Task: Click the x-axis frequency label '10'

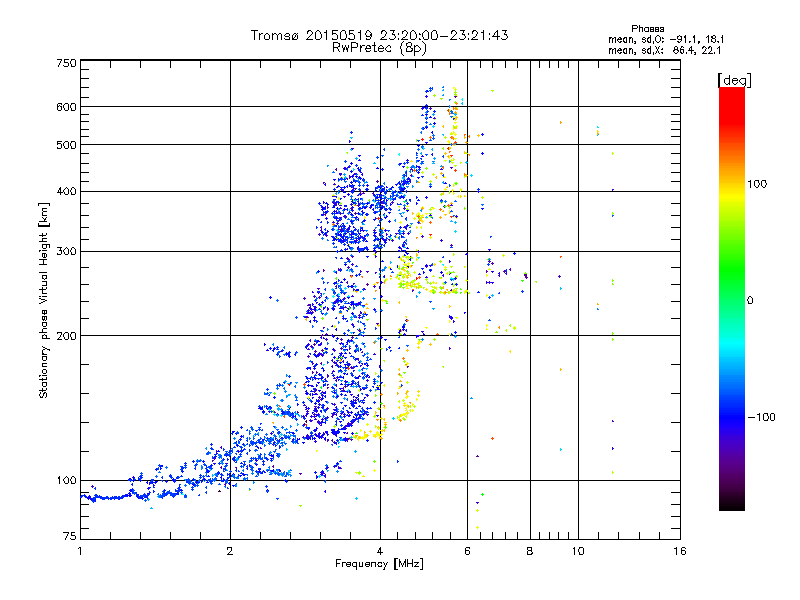Action: (578, 551)
